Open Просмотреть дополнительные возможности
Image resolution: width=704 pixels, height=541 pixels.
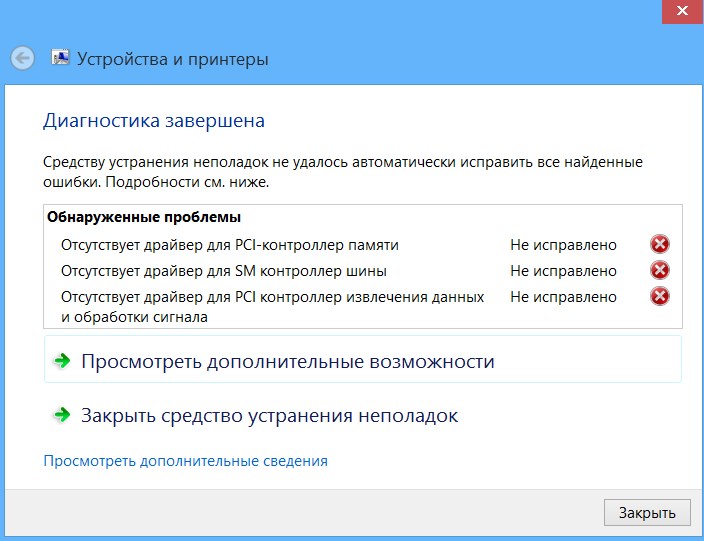363,359
